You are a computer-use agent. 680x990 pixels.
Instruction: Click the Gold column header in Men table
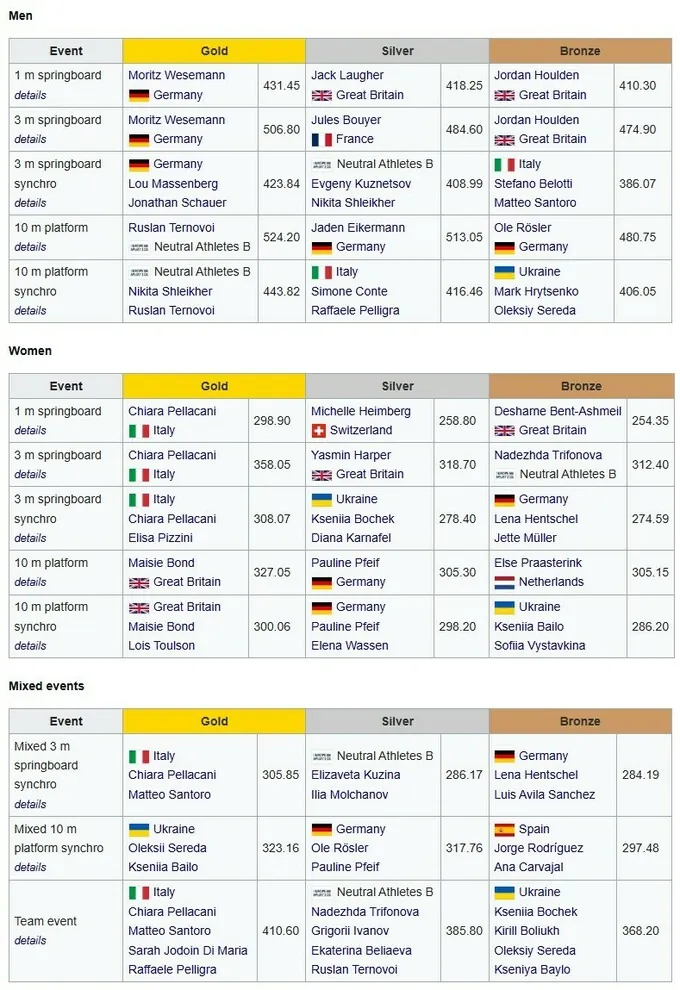click(x=214, y=51)
